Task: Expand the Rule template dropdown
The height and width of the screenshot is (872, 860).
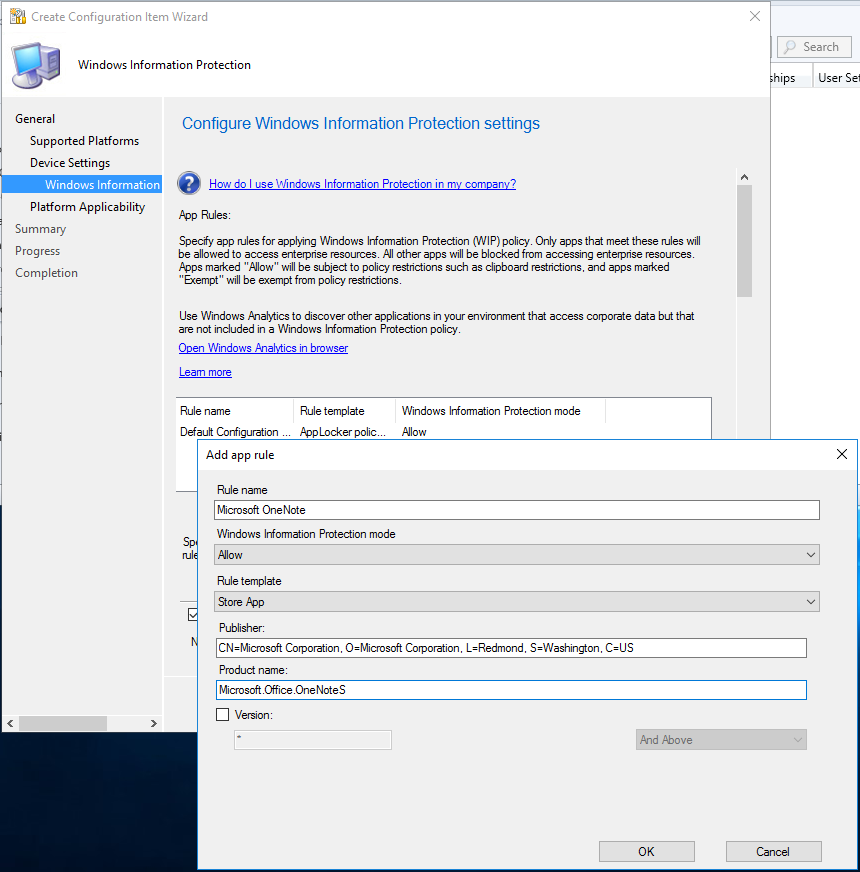Action: (x=517, y=602)
